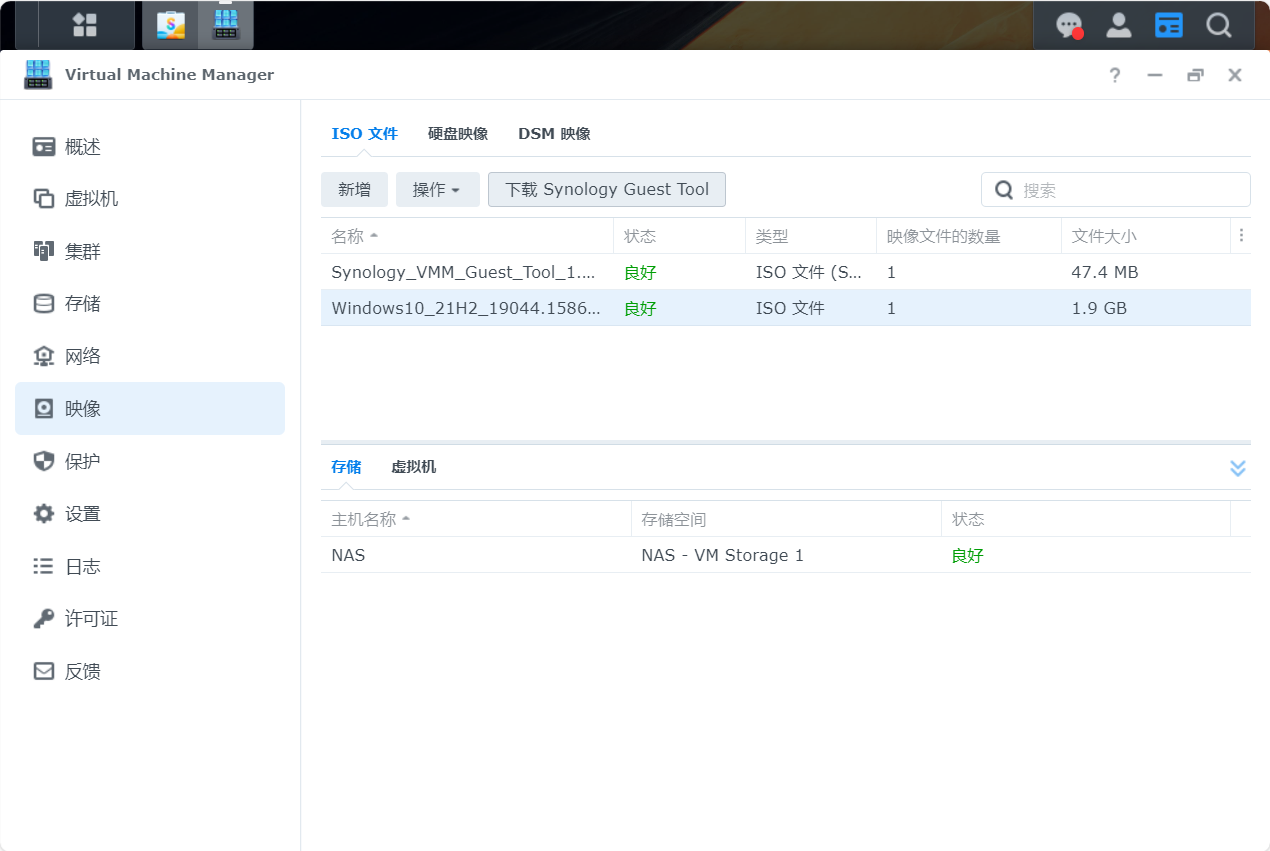
Task: Go to 虚拟机 in the sidebar
Action: [91, 199]
